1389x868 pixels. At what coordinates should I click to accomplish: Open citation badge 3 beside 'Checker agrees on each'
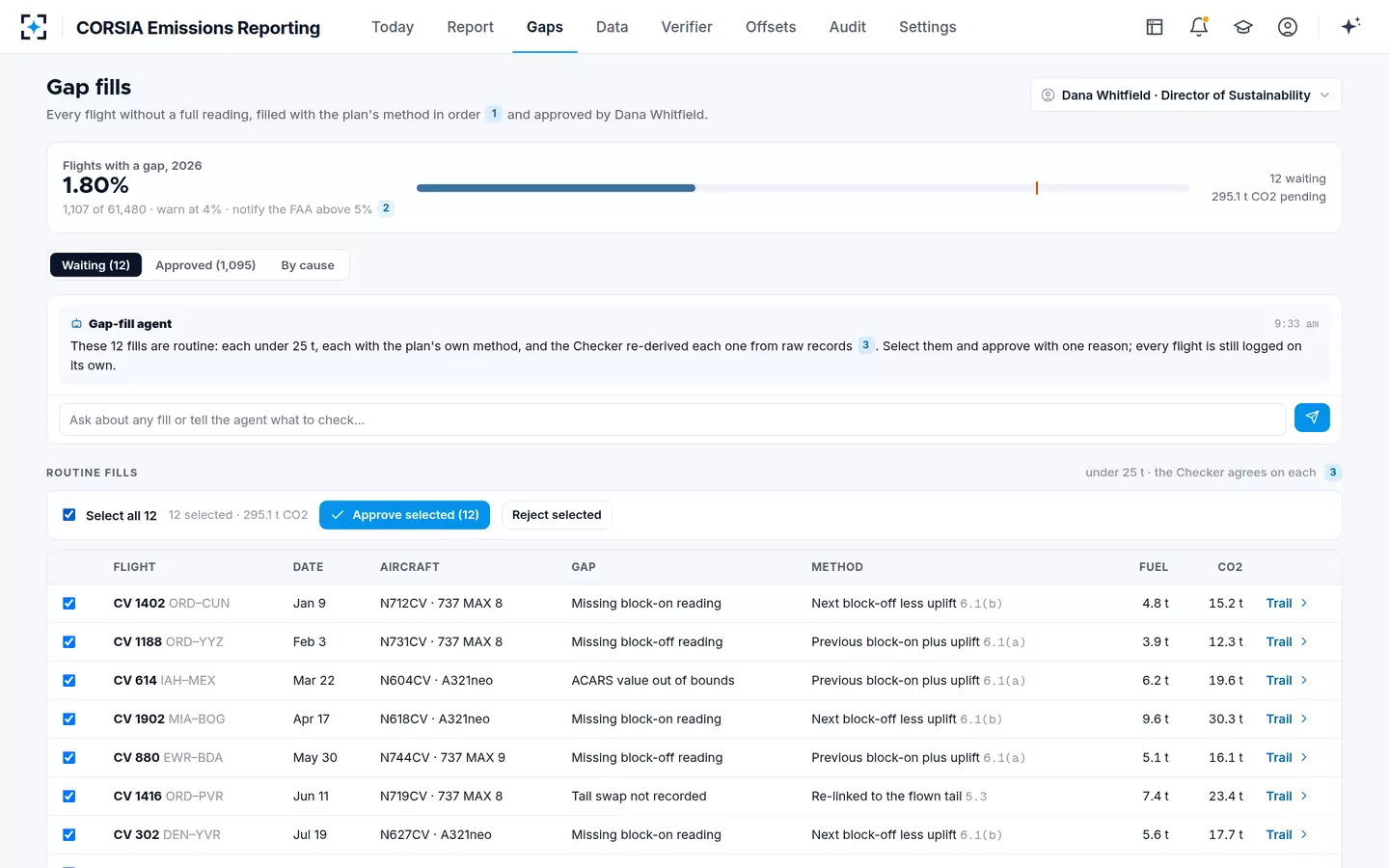point(1333,473)
